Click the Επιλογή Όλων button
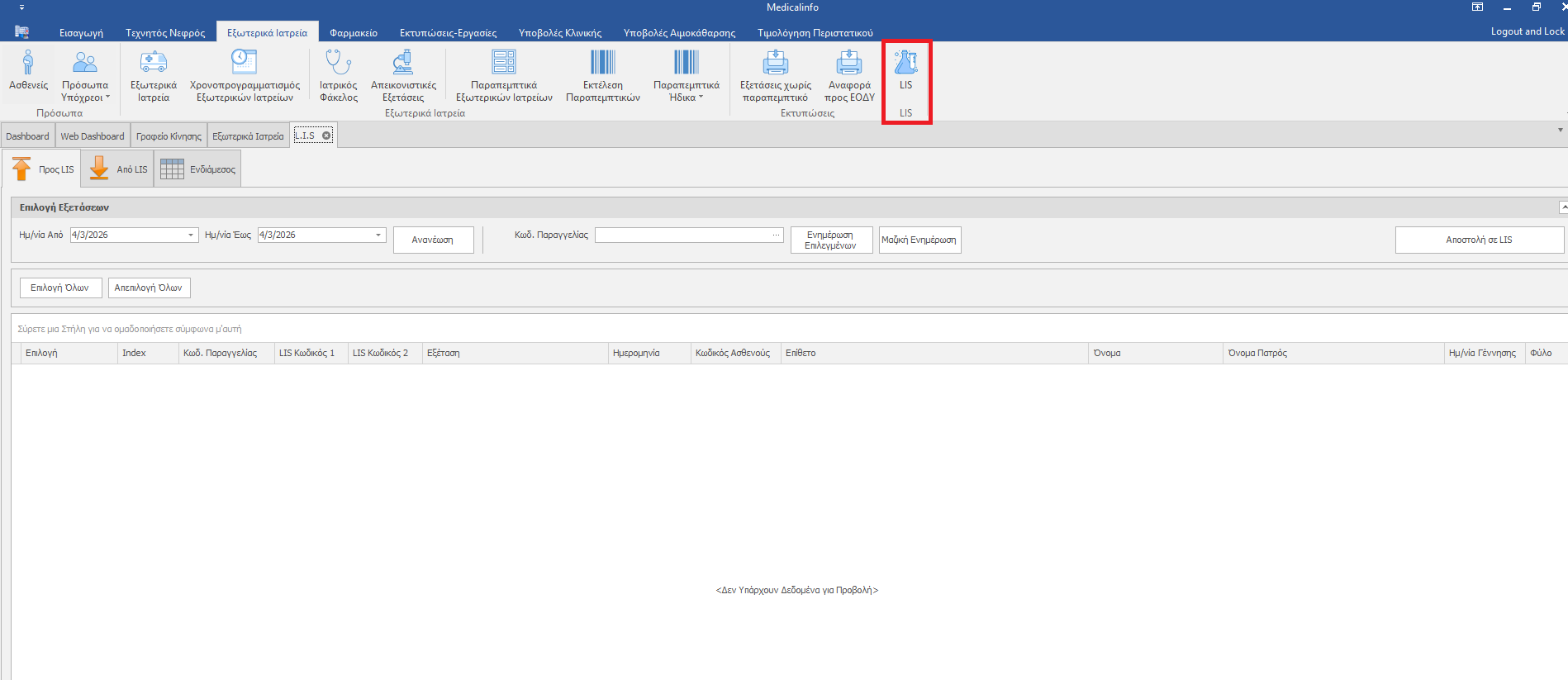1568x680 pixels. coord(60,288)
